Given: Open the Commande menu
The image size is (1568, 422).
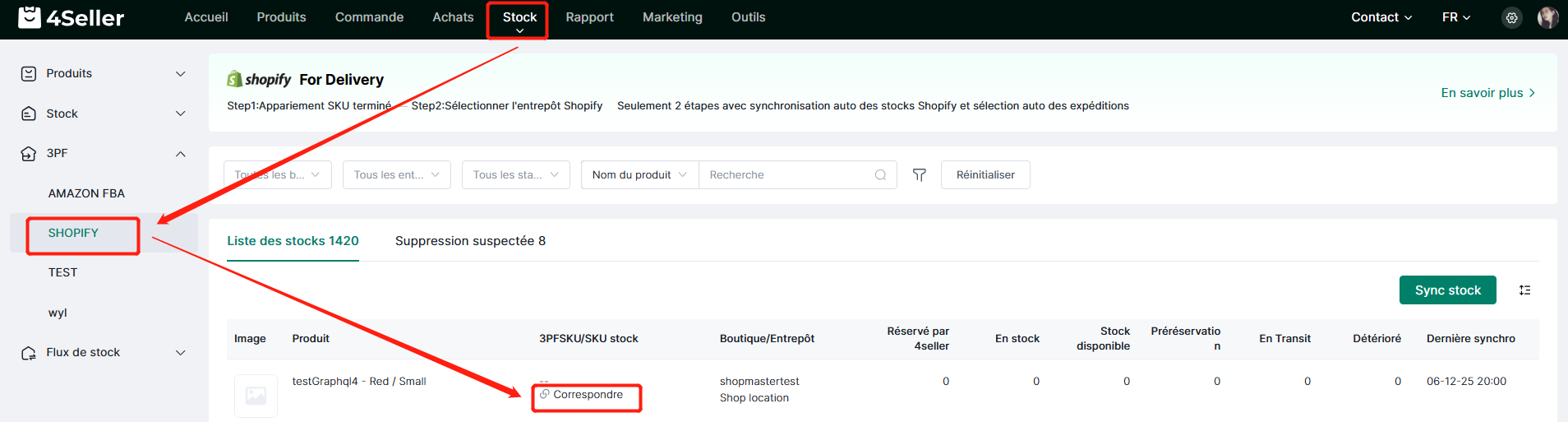Looking at the screenshot, I should point(369,17).
